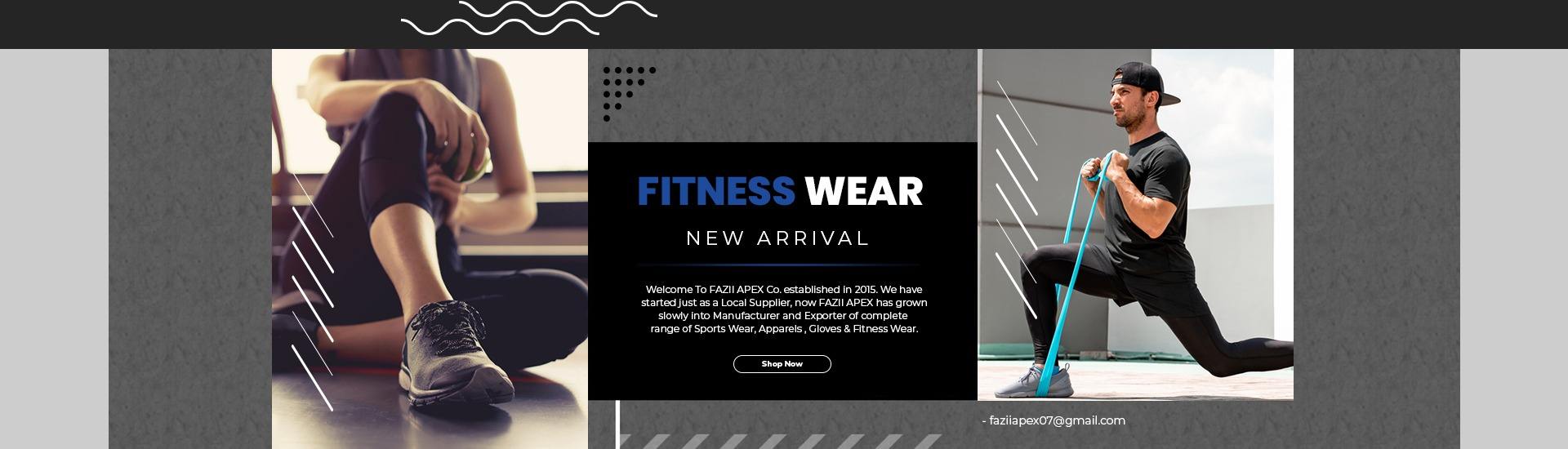
Task: Click diagonal white lines on left photo
Action: 313,291
